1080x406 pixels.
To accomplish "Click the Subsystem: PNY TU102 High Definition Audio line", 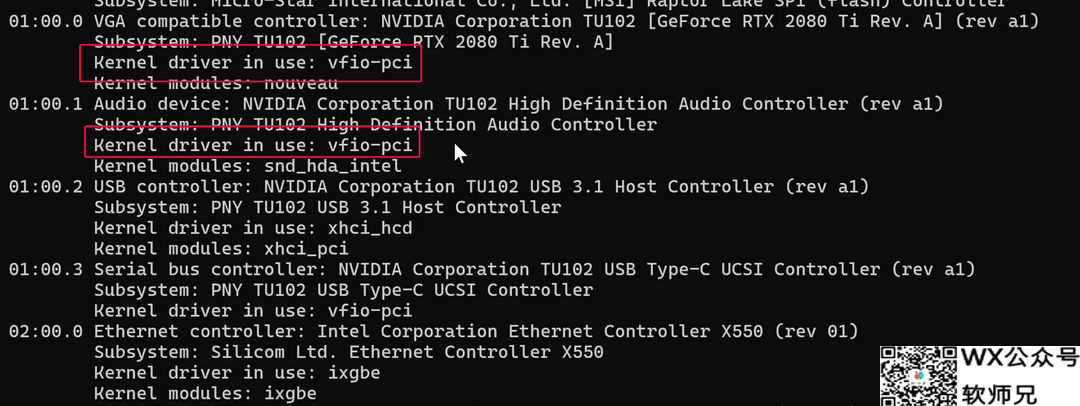I will click(375, 125).
